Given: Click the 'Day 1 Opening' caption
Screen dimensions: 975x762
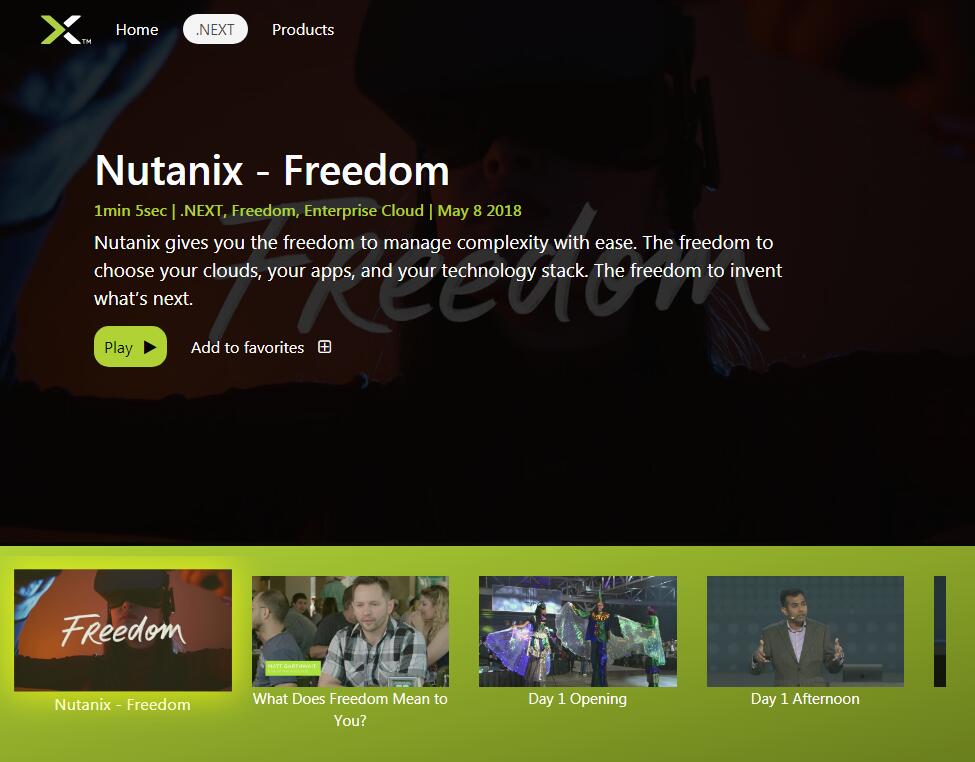Looking at the screenshot, I should 578,699.
